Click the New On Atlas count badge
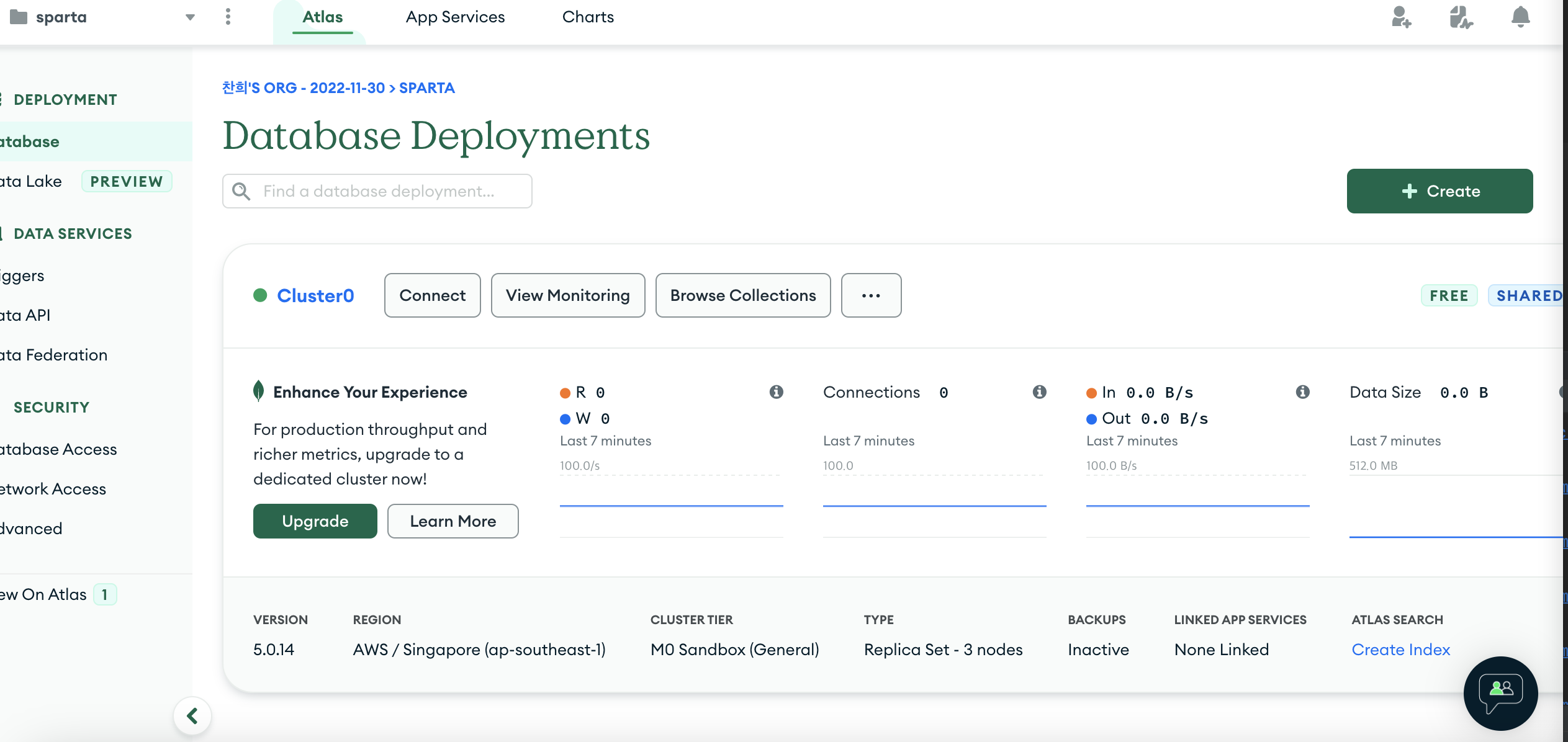The width and height of the screenshot is (1568, 742). tap(105, 594)
